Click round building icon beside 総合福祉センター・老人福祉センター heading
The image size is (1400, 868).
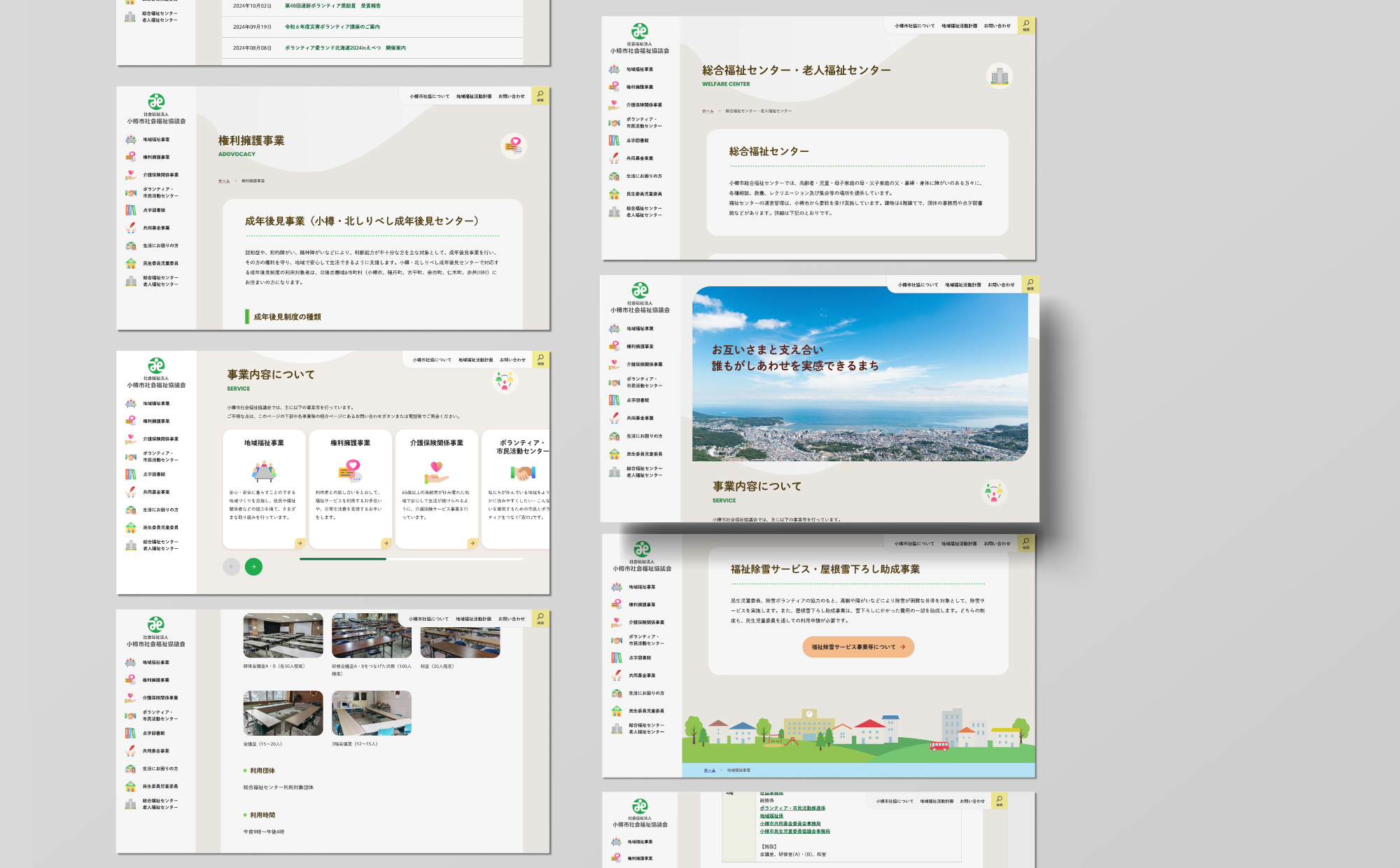1000,76
